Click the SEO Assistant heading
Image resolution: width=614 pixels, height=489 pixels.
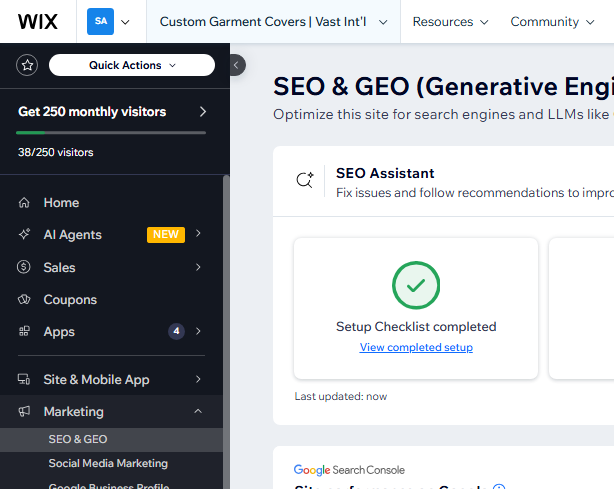385,173
